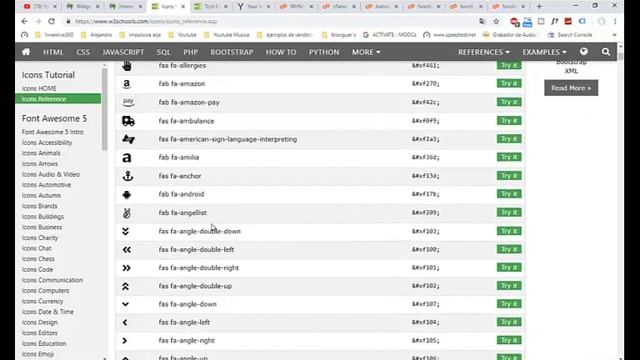Click Try it for fas fa-angle-down
Image resolution: width=640 pixels, height=360 pixels.
click(x=509, y=304)
